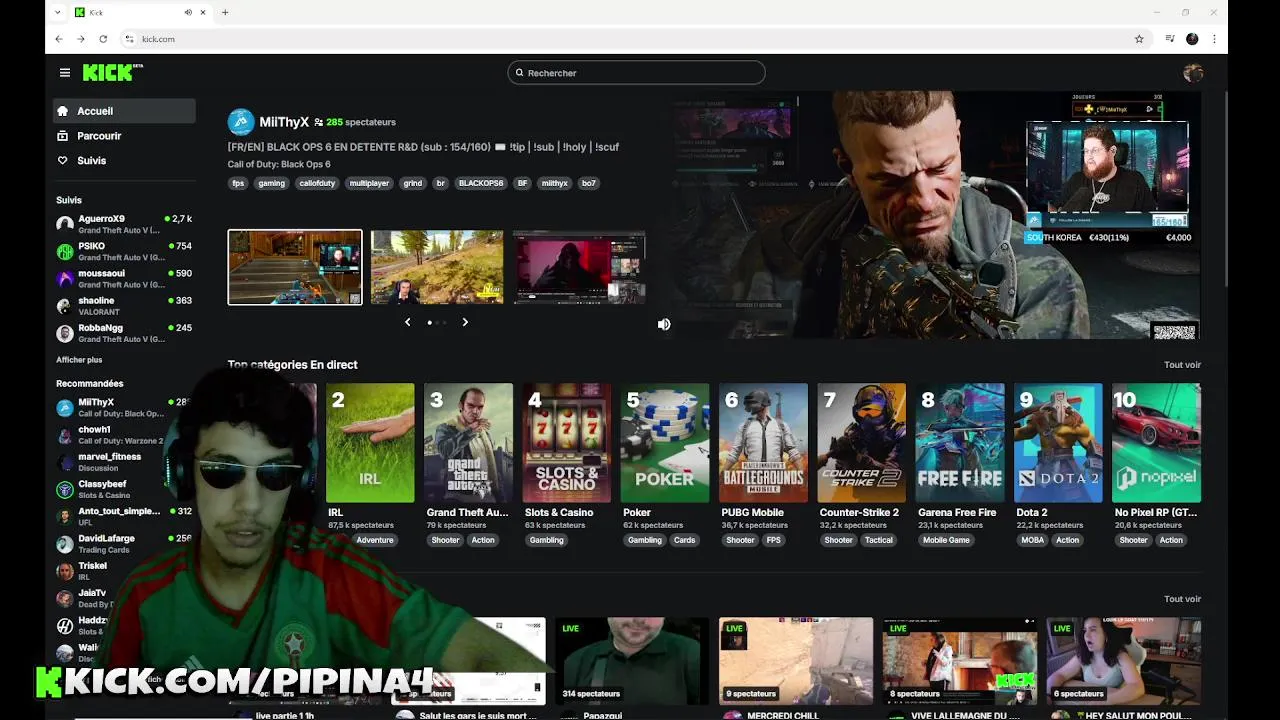Click the callofduty tag
The image size is (1280, 720).
coord(317,183)
